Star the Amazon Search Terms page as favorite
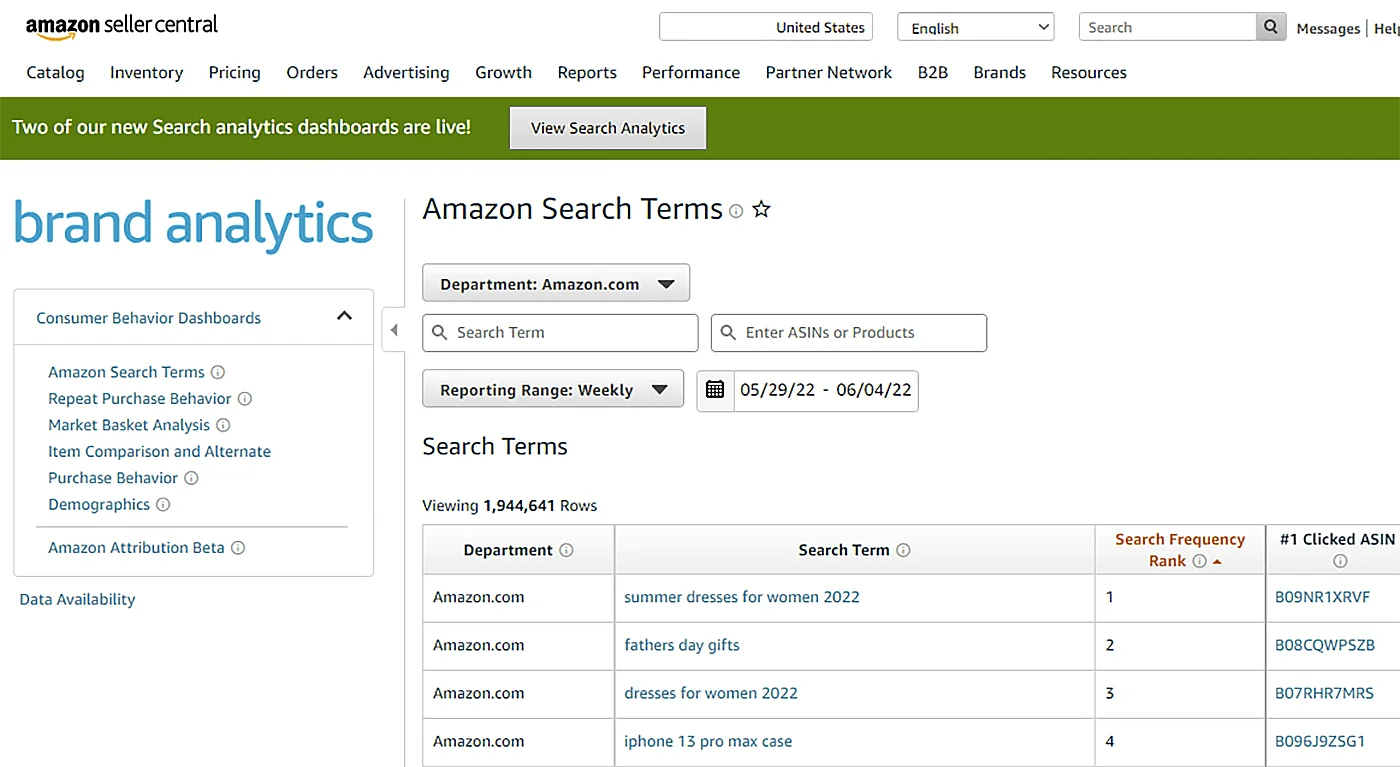 coord(762,209)
